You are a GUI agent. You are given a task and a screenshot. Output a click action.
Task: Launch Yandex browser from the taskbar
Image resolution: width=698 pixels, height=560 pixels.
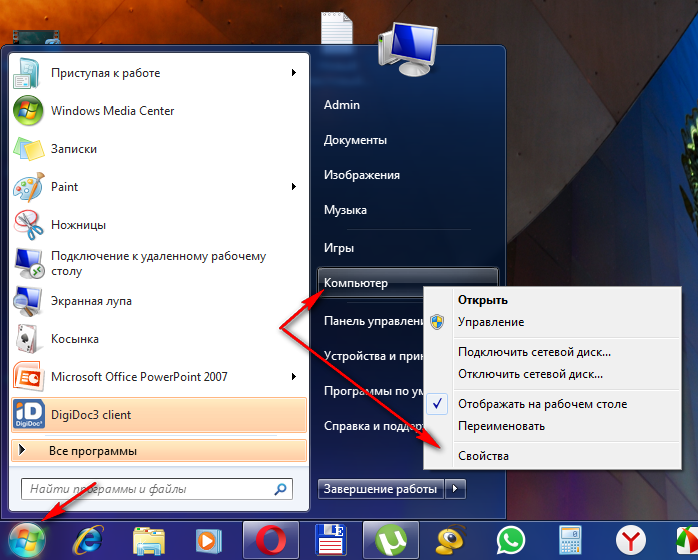click(x=631, y=540)
